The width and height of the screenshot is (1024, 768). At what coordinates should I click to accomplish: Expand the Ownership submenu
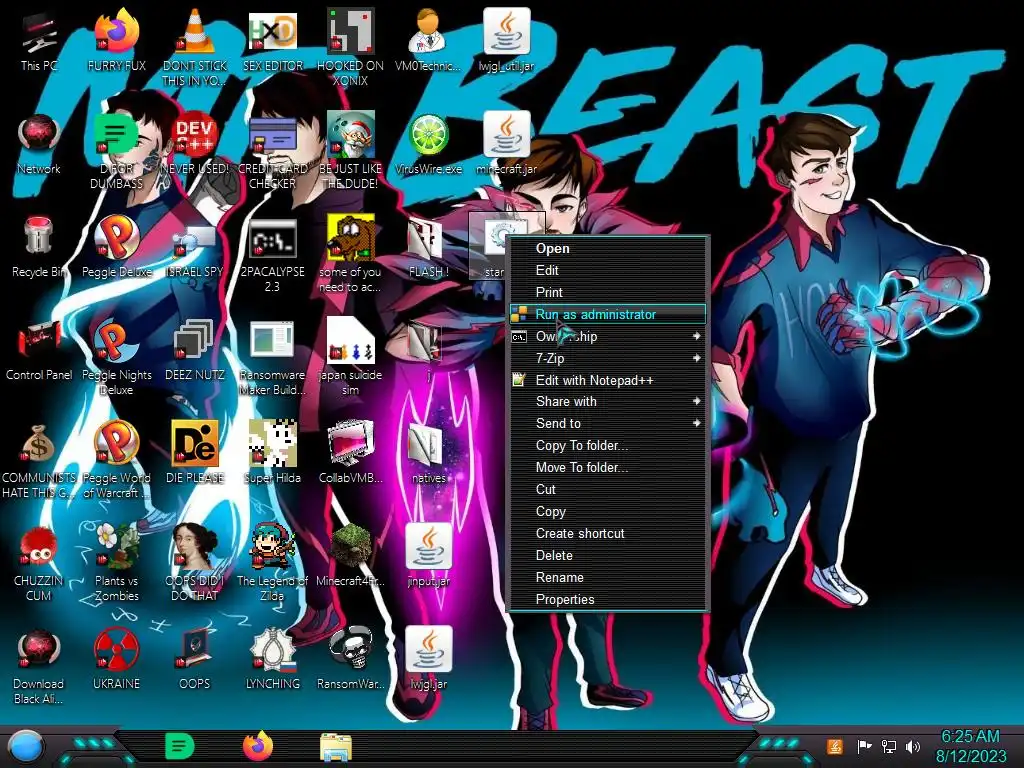click(607, 336)
